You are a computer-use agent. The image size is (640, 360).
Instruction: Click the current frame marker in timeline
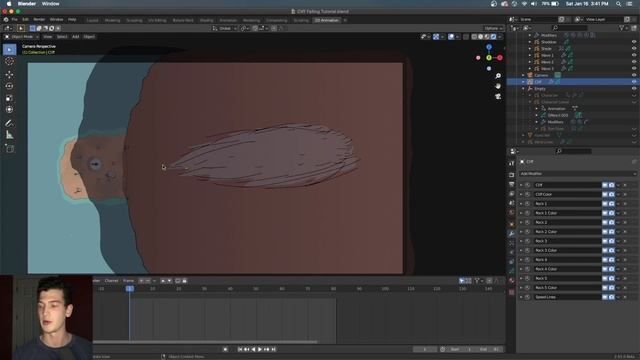click(x=130, y=289)
